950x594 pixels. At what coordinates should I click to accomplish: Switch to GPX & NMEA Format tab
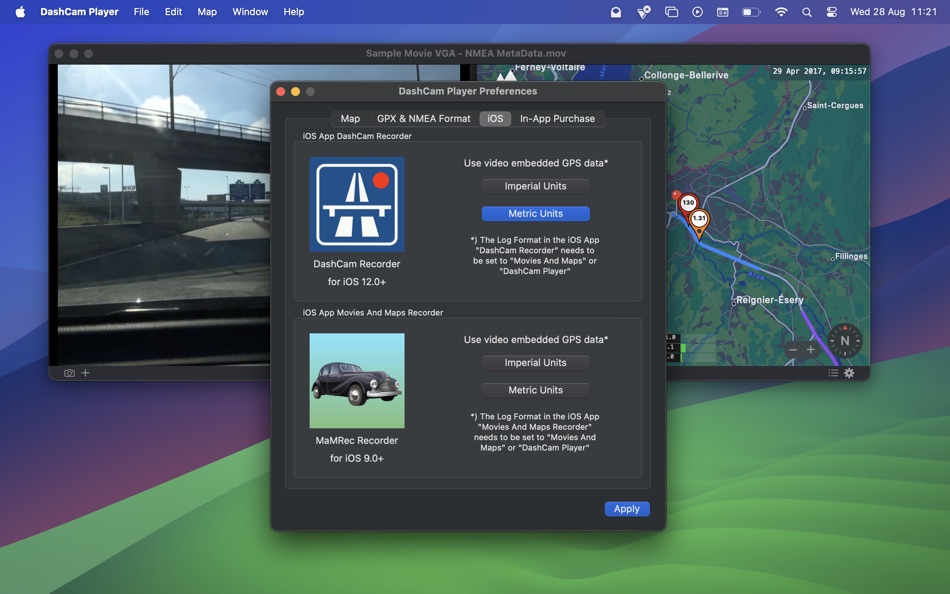[424, 119]
